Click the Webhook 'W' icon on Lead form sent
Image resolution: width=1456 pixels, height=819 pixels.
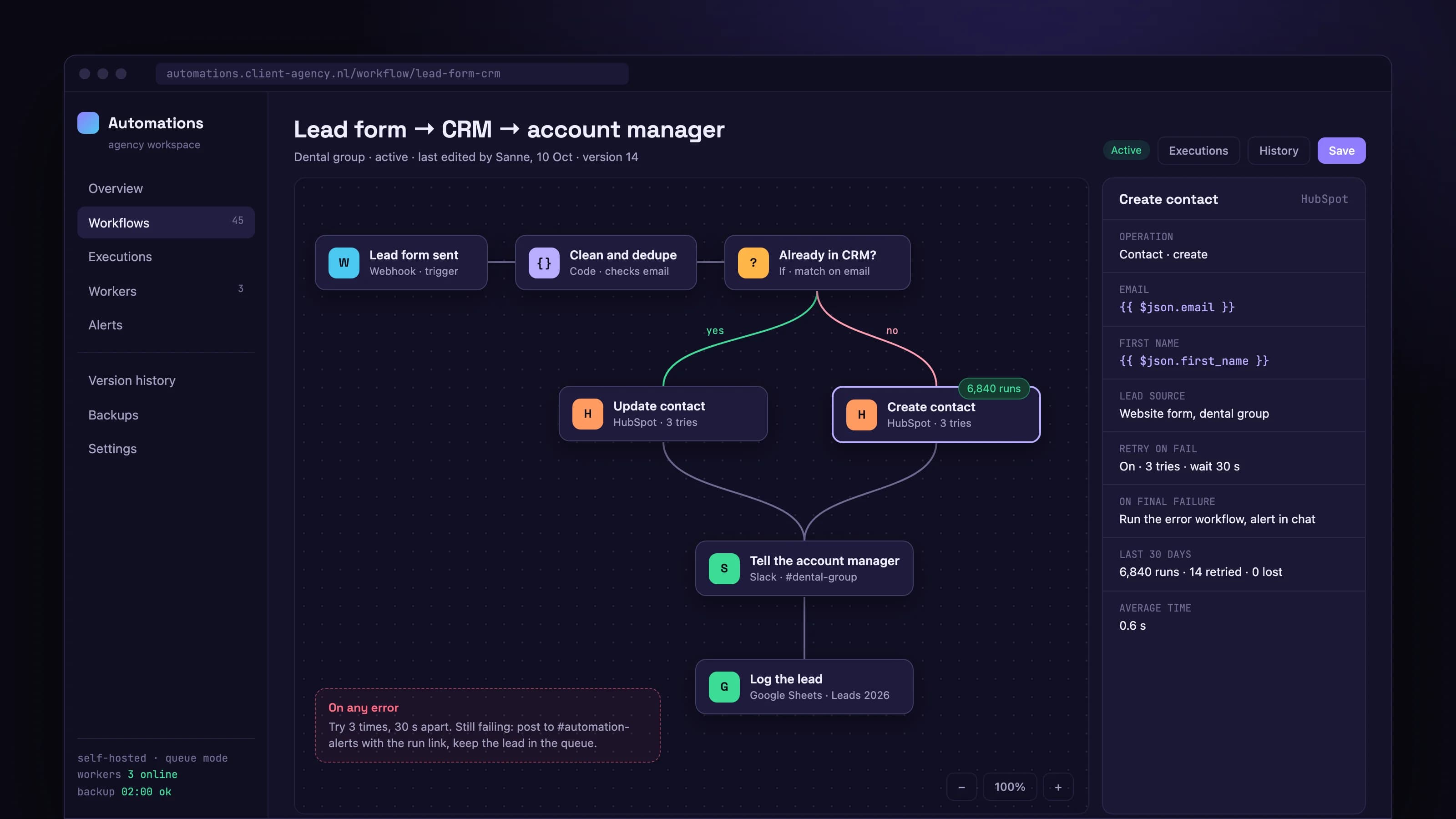pos(344,263)
